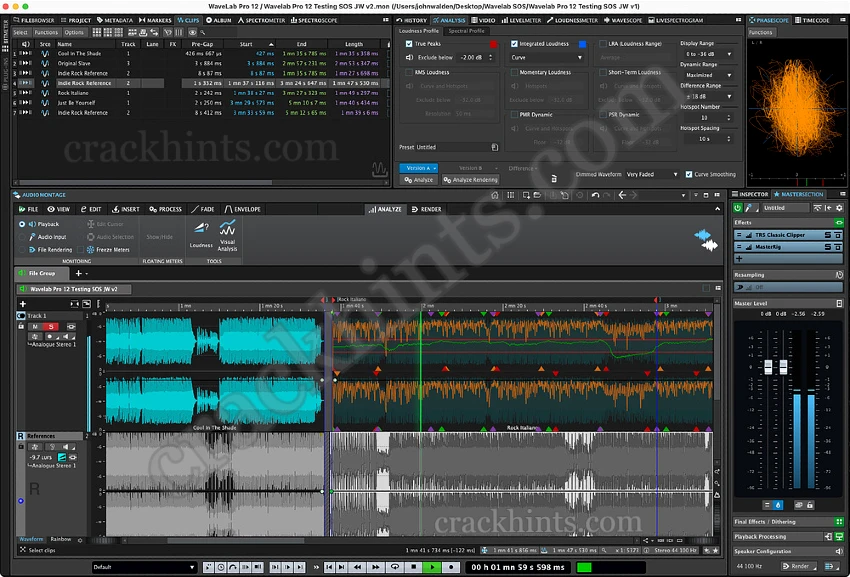
Task: Click the Freeze Meters snowflake icon
Action: pos(89,249)
